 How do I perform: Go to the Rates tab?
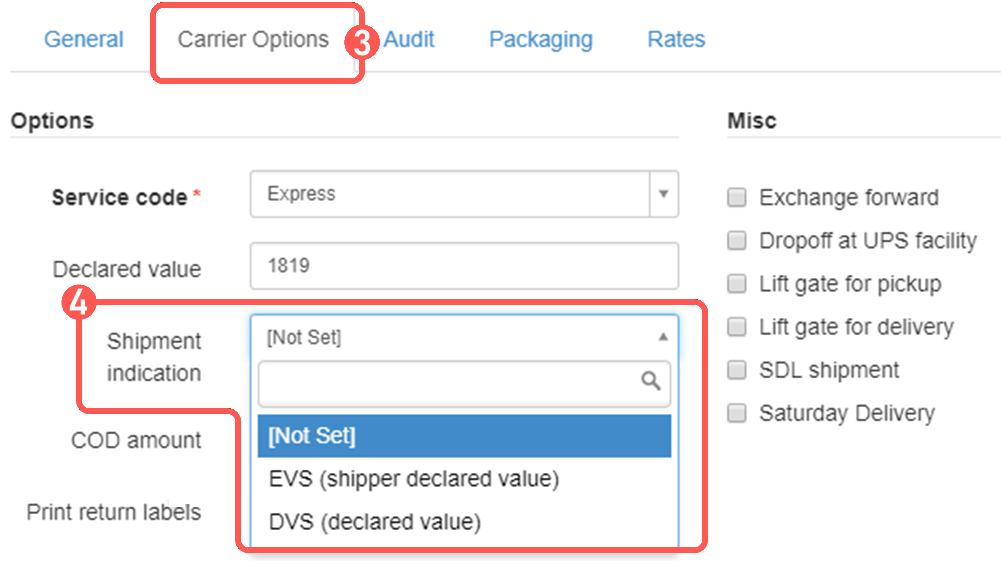tap(676, 39)
